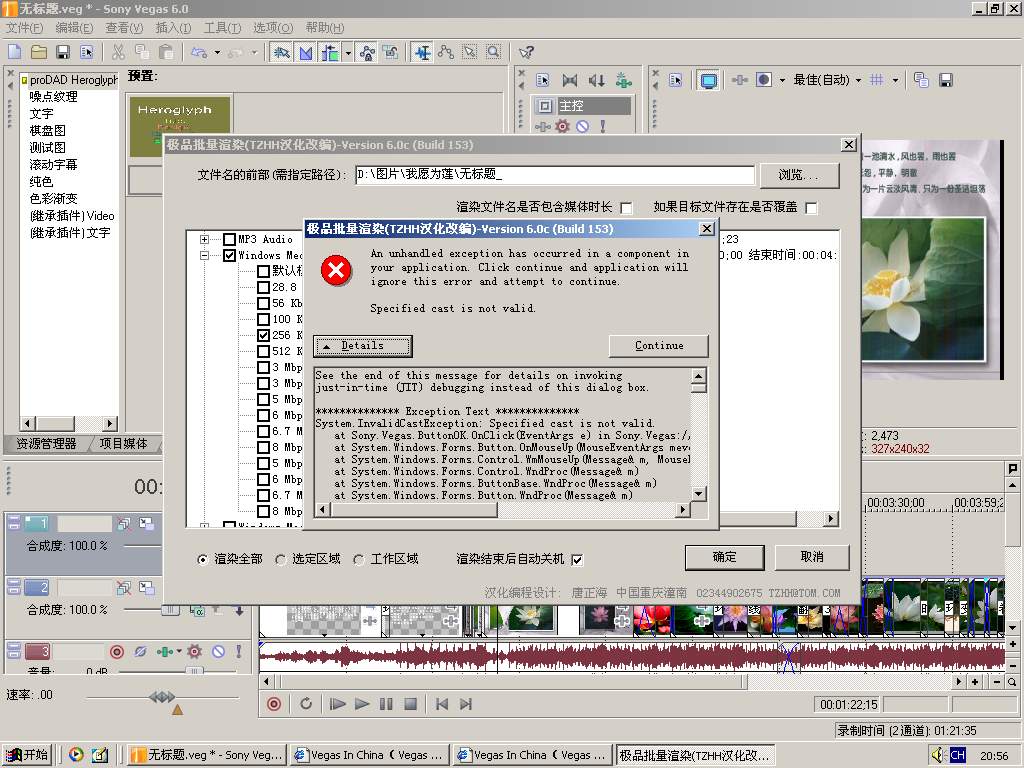Collapse the Details section in error dialog
Image resolution: width=1024 pixels, height=768 pixels.
tap(362, 346)
